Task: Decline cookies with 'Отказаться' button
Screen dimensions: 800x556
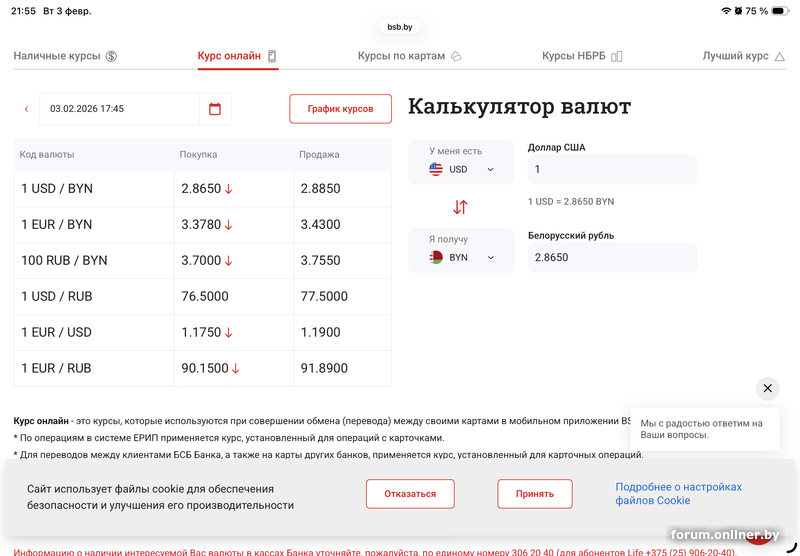Action: [x=410, y=494]
